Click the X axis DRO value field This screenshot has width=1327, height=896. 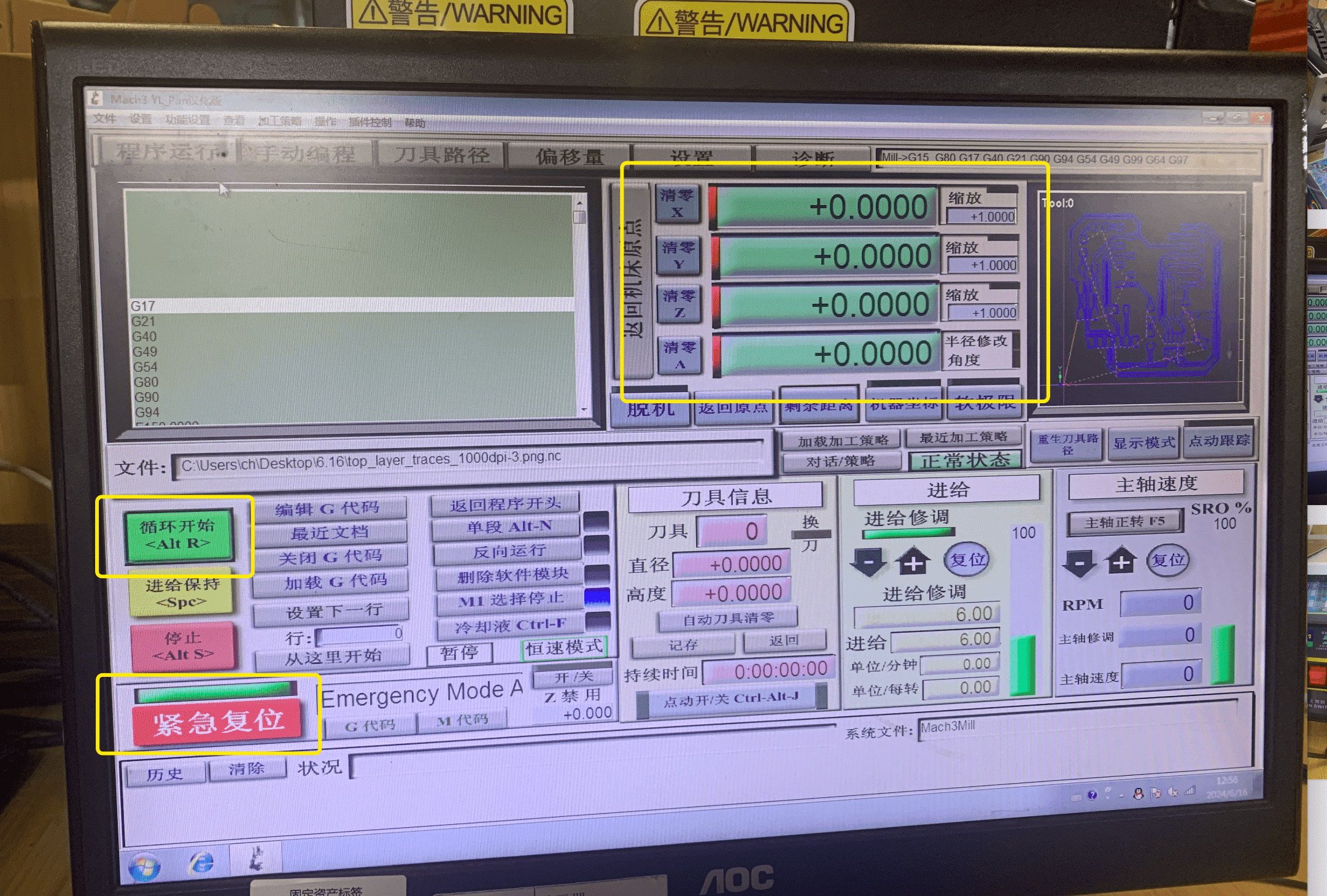point(826,207)
